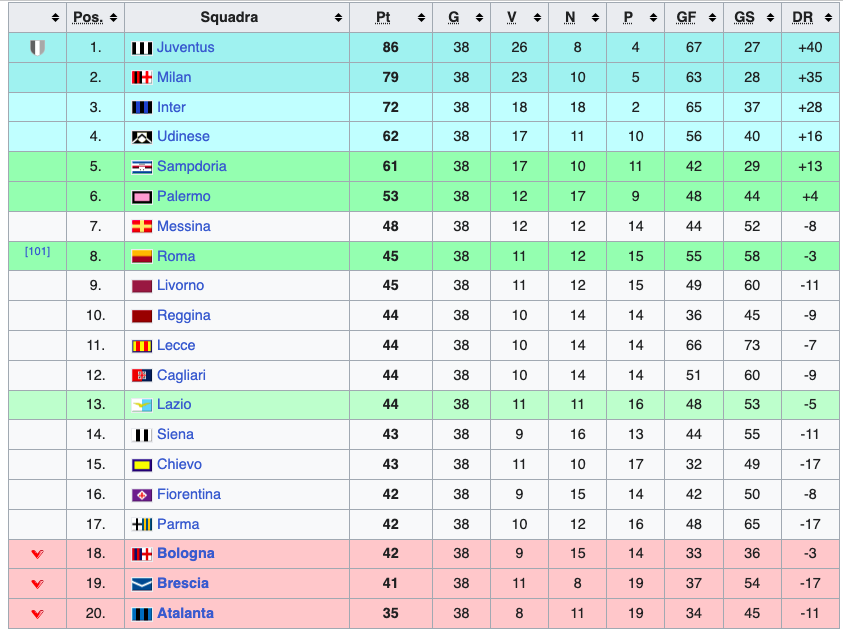The width and height of the screenshot is (843, 641).
Task: Click the Juventus club flag icon
Action: [141, 48]
